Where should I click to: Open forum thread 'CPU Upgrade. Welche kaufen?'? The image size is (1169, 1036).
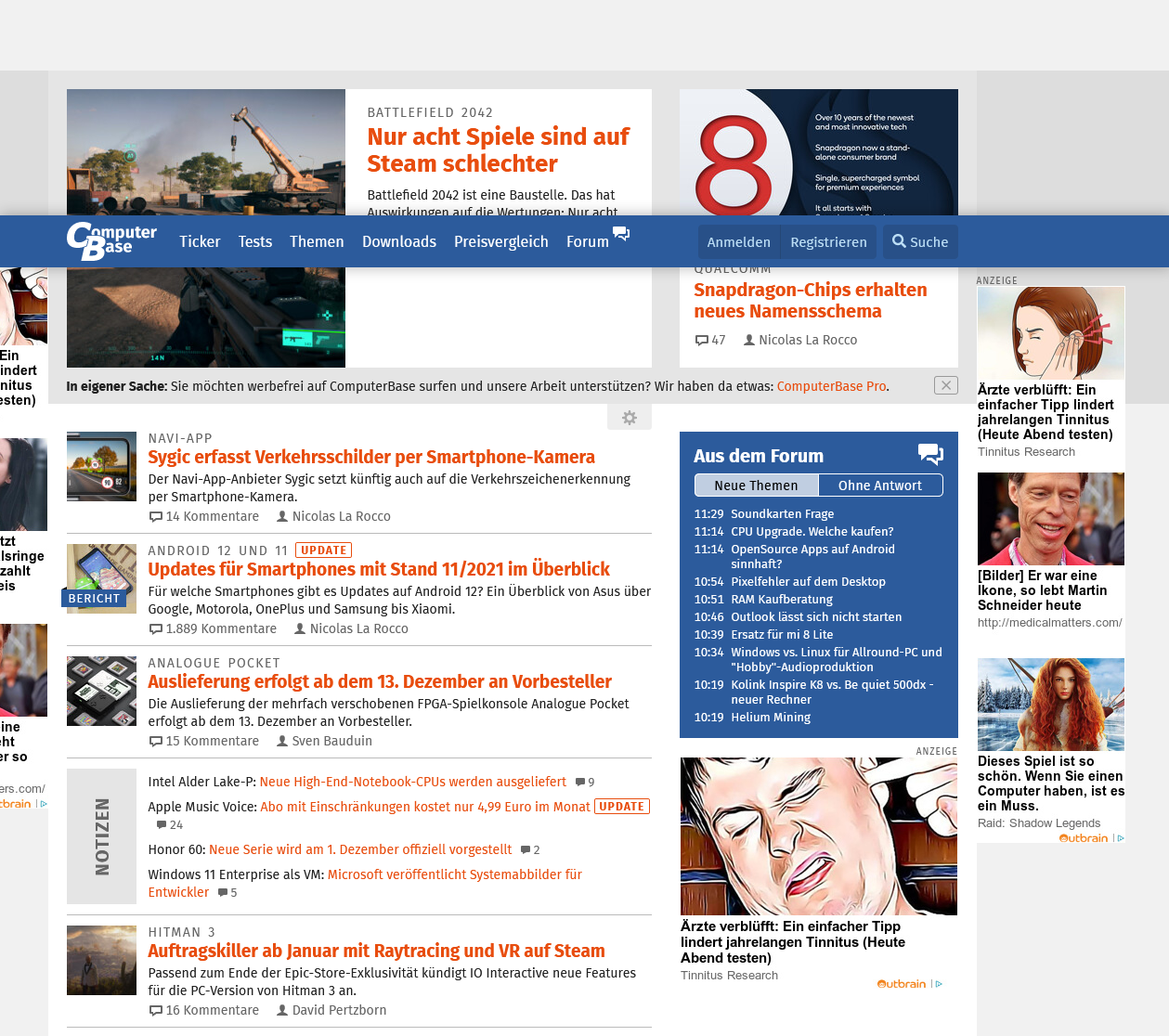812,531
